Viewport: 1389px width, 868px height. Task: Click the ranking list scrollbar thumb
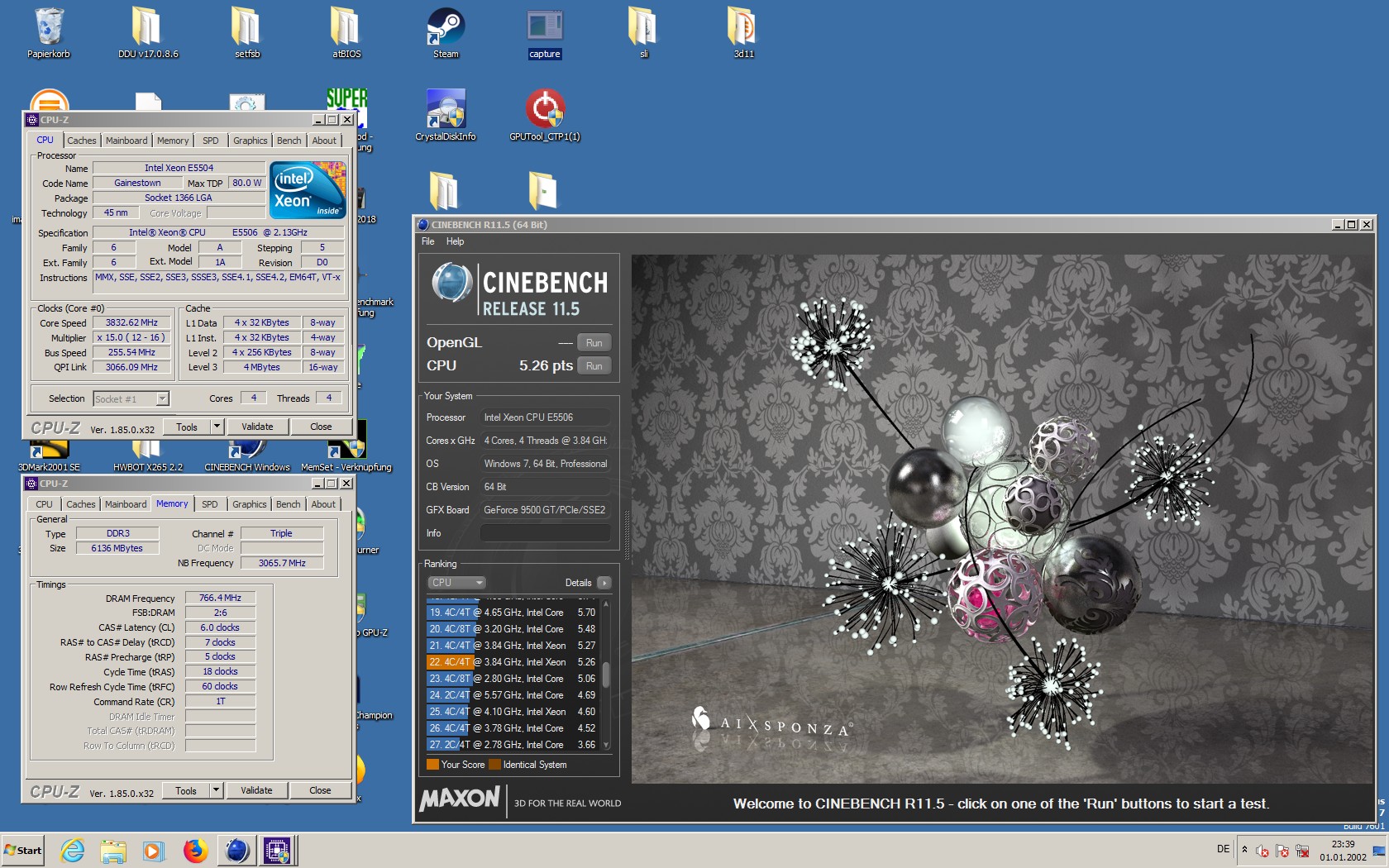click(x=606, y=675)
